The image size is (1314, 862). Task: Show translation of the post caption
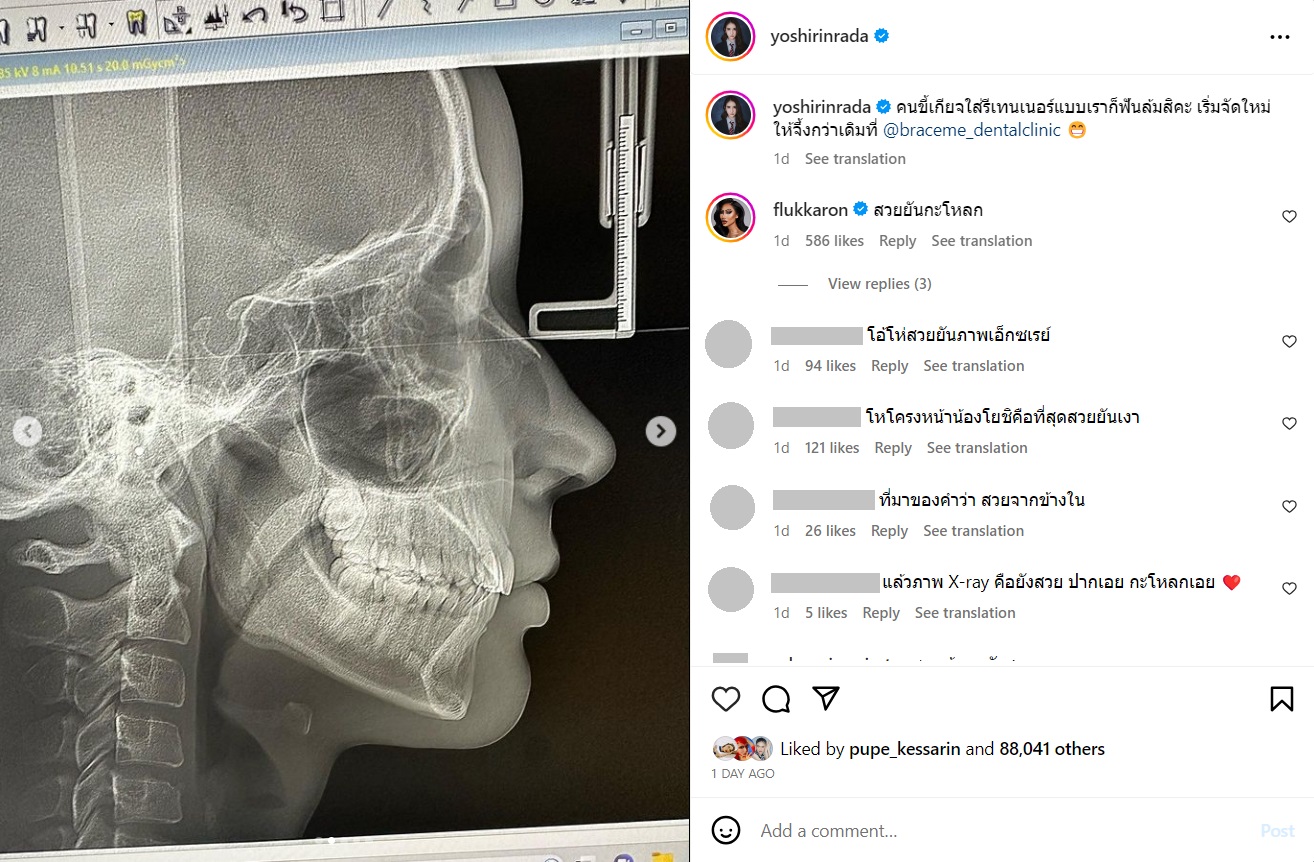[855, 159]
